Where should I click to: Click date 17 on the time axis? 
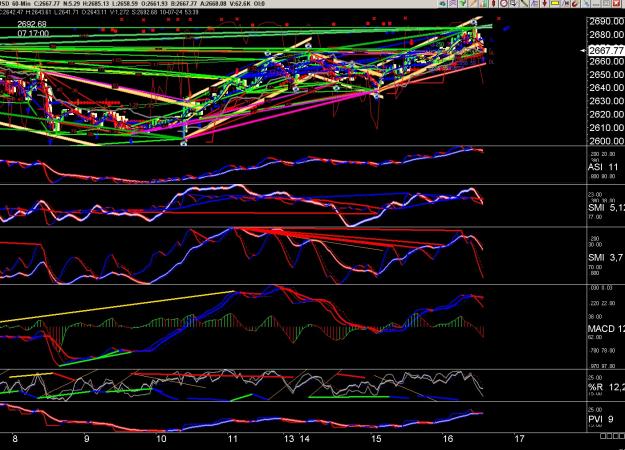[x=519, y=439]
